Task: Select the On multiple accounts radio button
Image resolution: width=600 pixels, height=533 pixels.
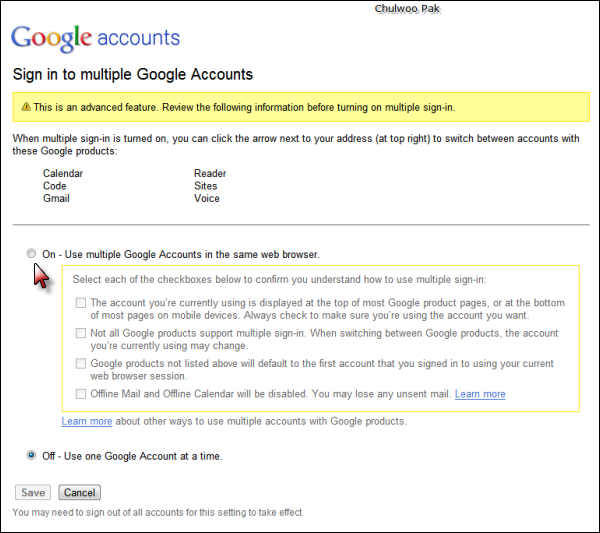Action: pyautogui.click(x=31, y=253)
